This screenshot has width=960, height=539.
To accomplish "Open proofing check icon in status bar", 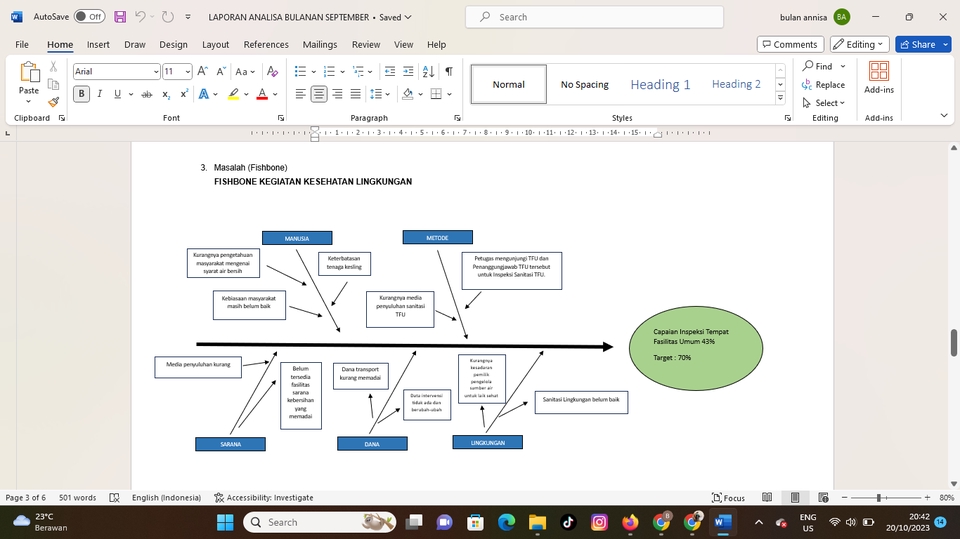I will tap(114, 497).
